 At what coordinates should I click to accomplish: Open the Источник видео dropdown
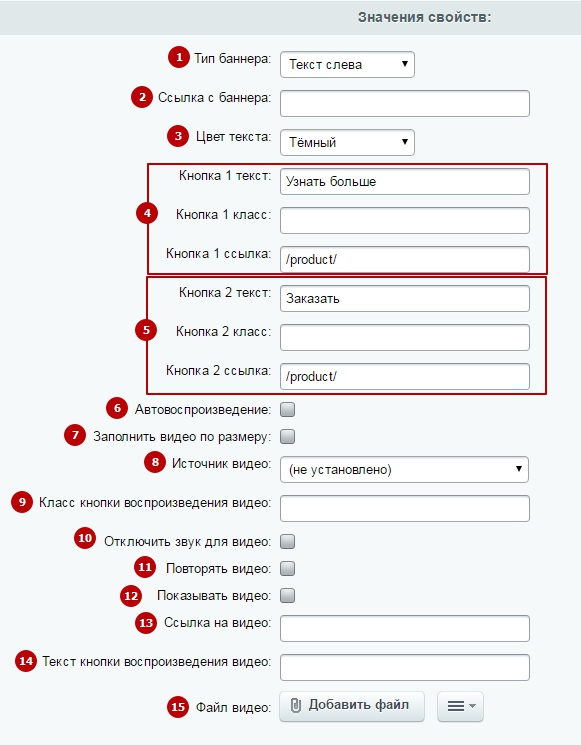pos(404,470)
